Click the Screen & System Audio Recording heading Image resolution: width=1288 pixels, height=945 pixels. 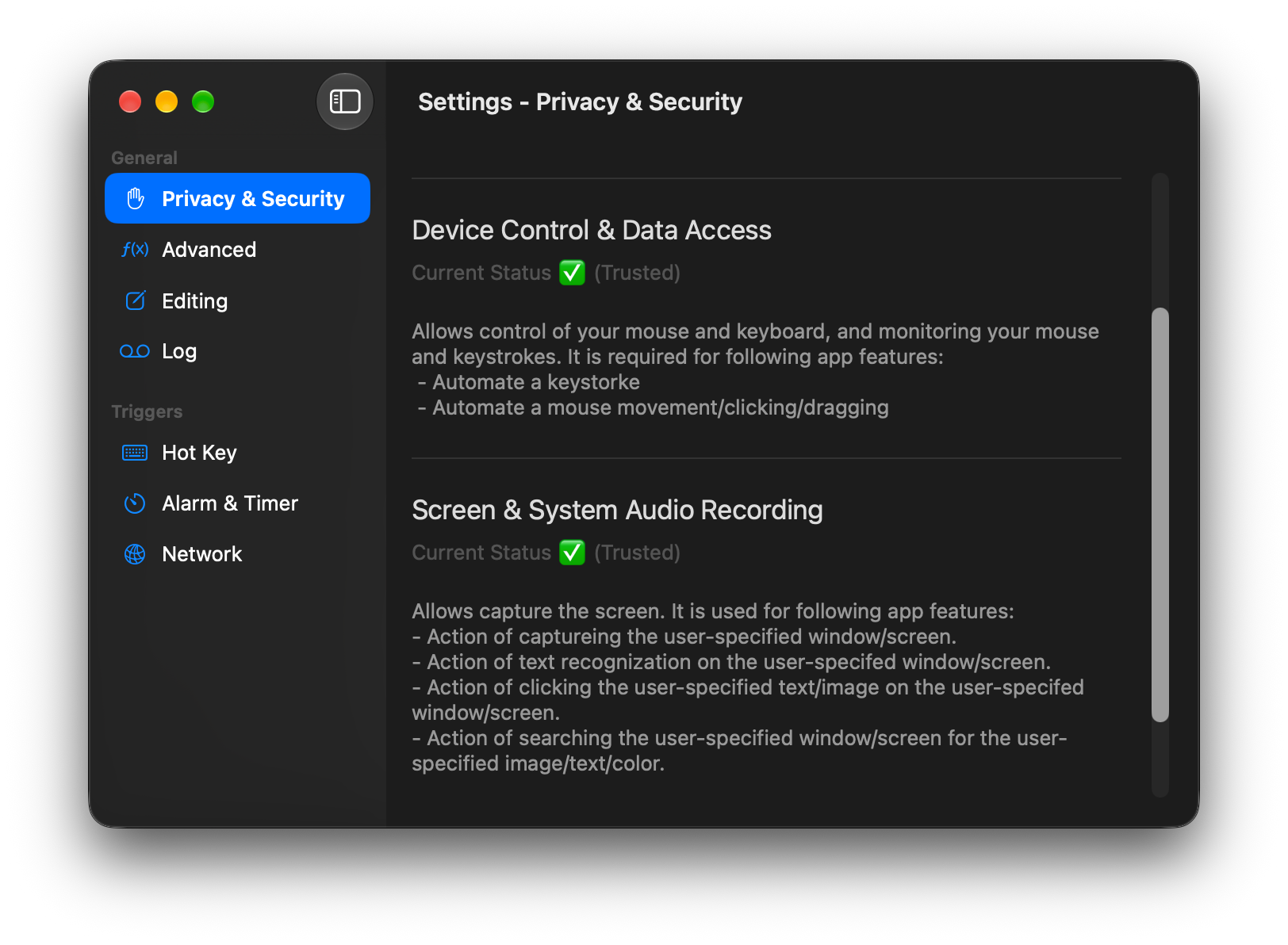click(x=617, y=510)
